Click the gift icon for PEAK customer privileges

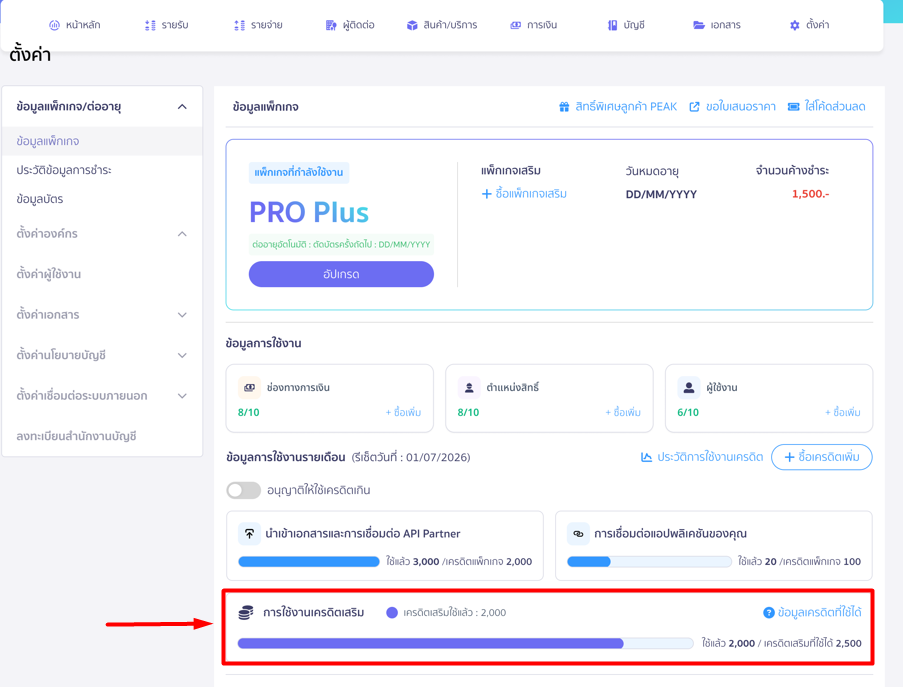tap(564, 107)
